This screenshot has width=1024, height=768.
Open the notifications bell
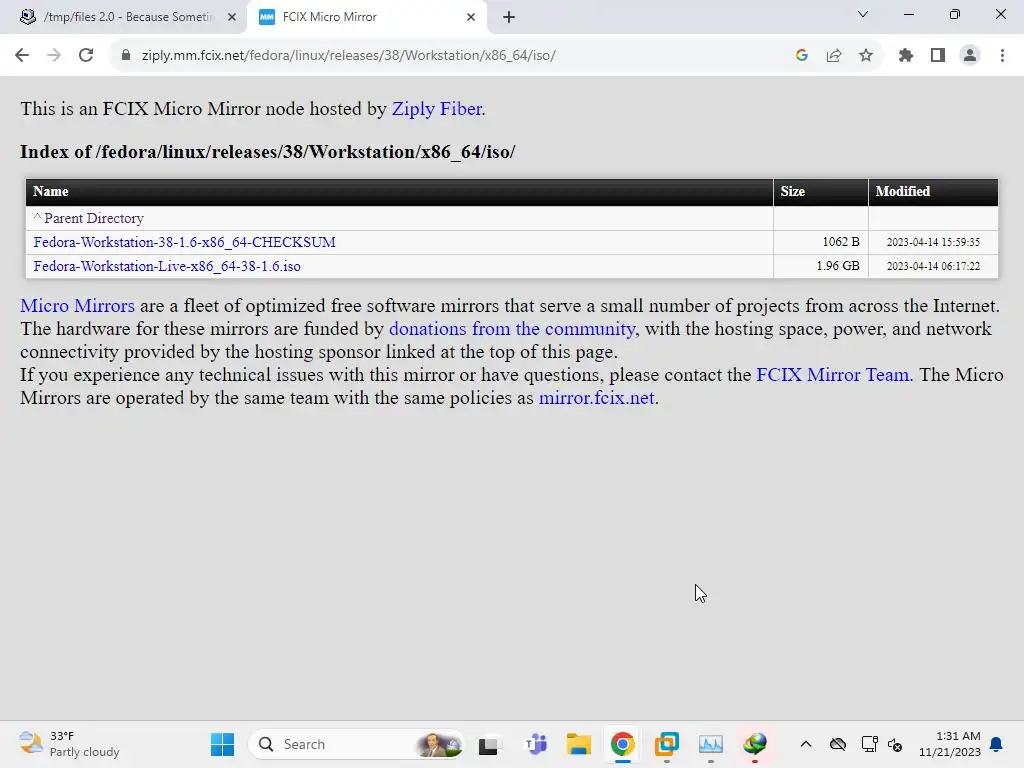pyautogui.click(x=997, y=744)
